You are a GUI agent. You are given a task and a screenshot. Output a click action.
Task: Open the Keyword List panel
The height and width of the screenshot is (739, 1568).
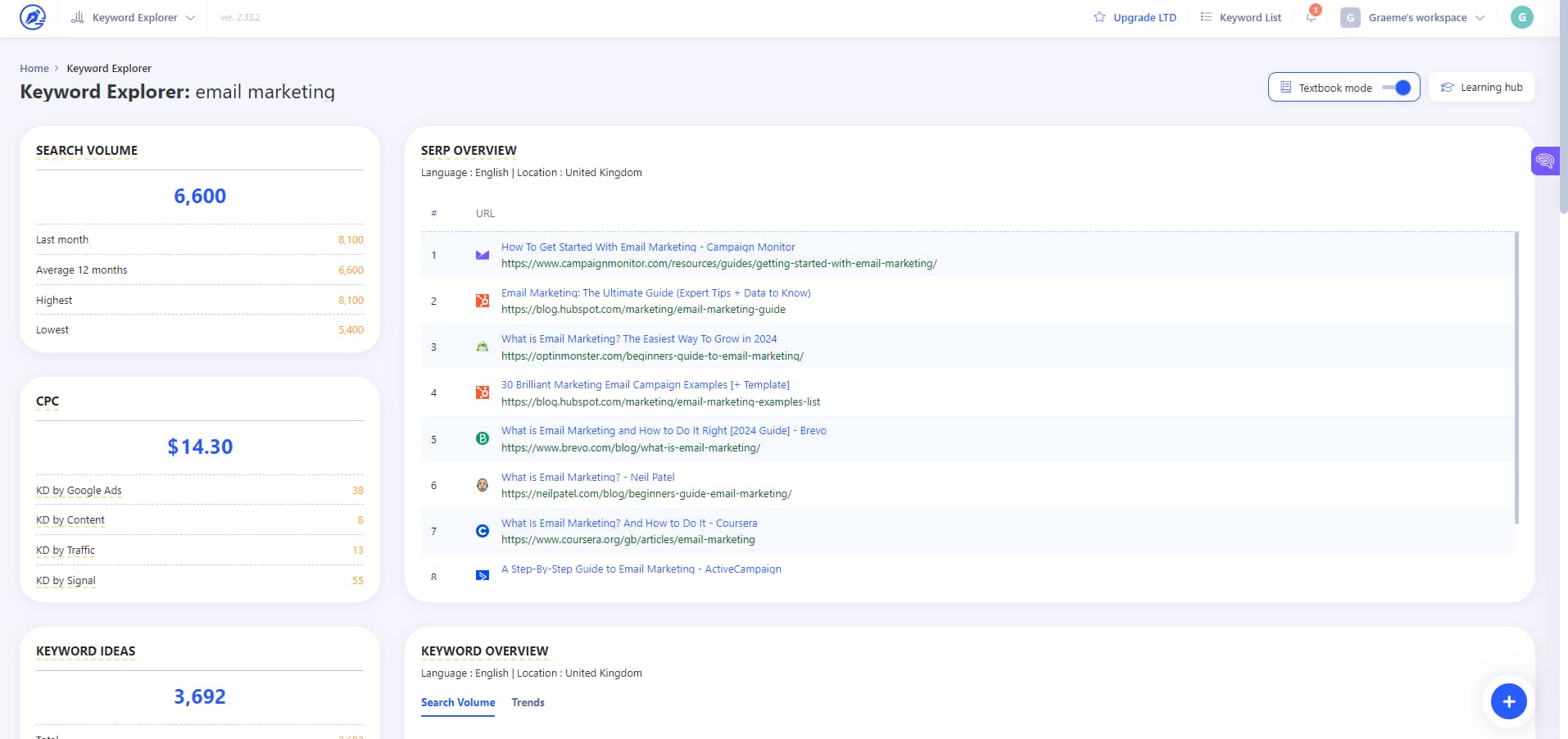[x=1239, y=17]
